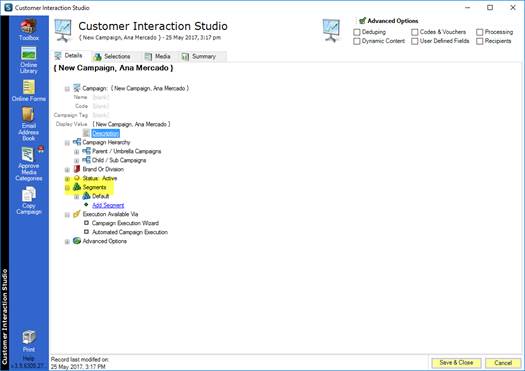Click the application icon in title bar
The width and height of the screenshot is (525, 371).
point(8,7)
